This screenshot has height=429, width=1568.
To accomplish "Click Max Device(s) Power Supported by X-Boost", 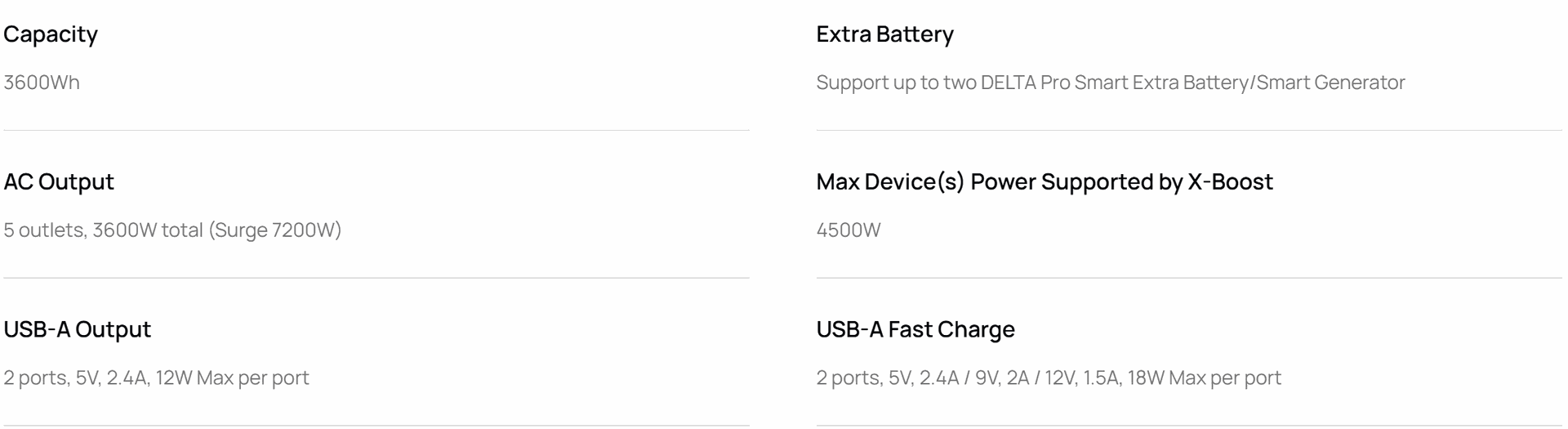I will click(1045, 181).
